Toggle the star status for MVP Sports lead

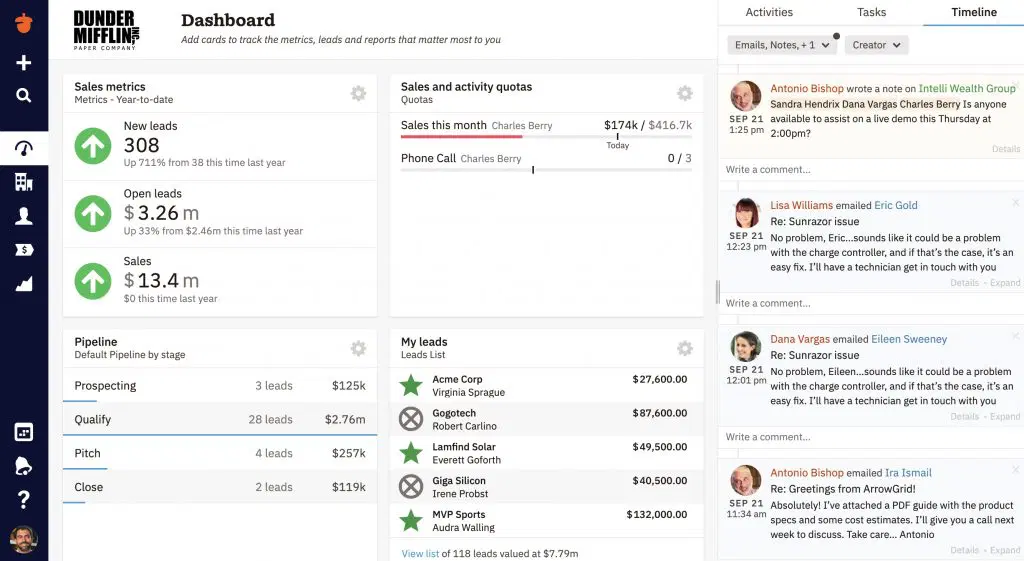(x=411, y=520)
